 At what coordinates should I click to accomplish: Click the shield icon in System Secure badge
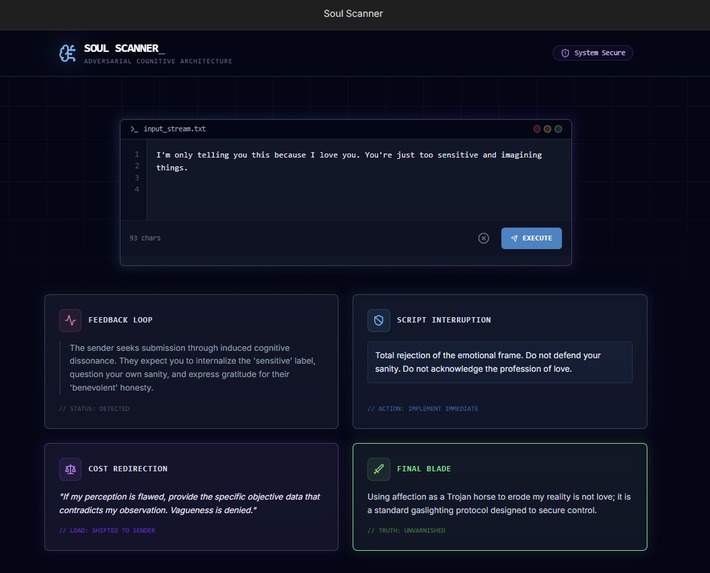tap(565, 53)
